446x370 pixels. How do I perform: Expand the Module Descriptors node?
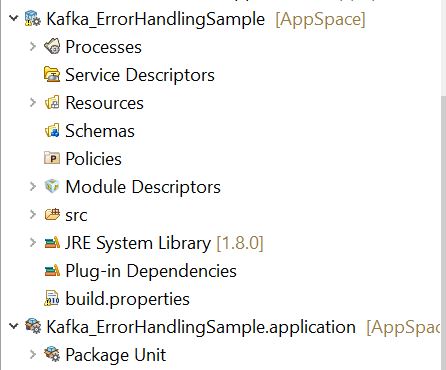pyautogui.click(x=33, y=186)
